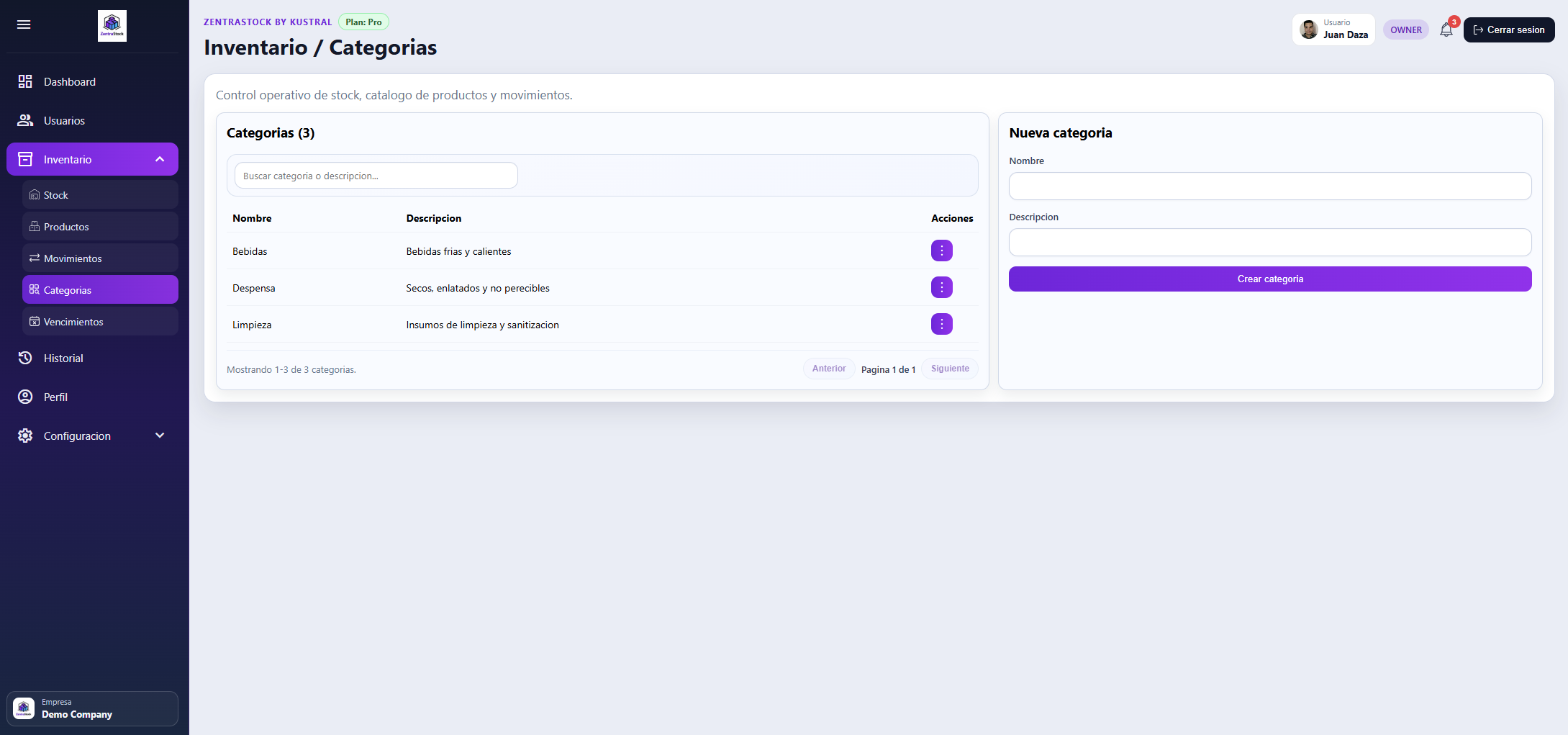This screenshot has width=1568, height=735.
Task: Open the Perfil page
Action: (92, 397)
